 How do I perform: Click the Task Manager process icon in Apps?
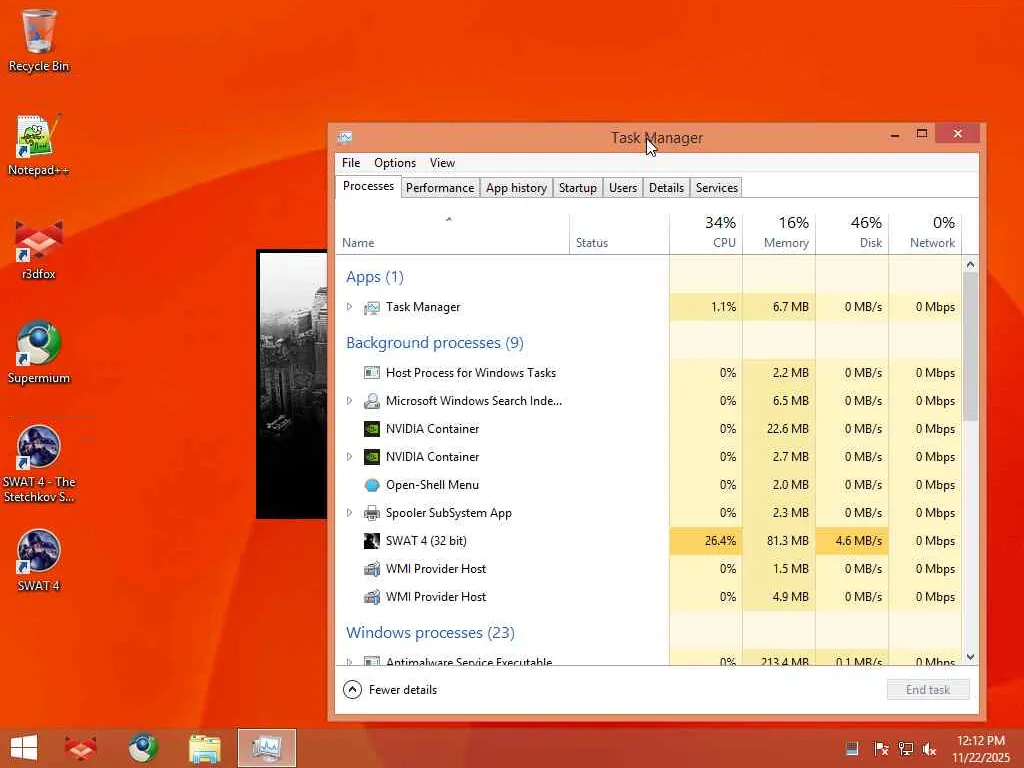click(372, 307)
